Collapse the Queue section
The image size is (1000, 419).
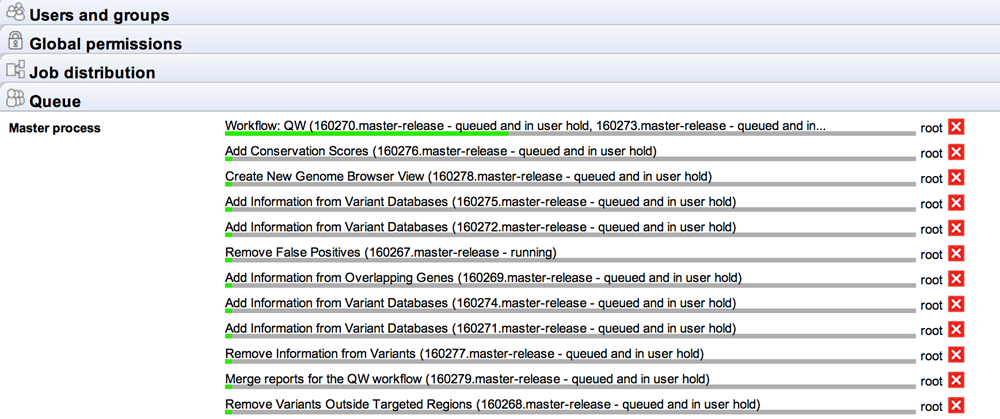coord(55,100)
